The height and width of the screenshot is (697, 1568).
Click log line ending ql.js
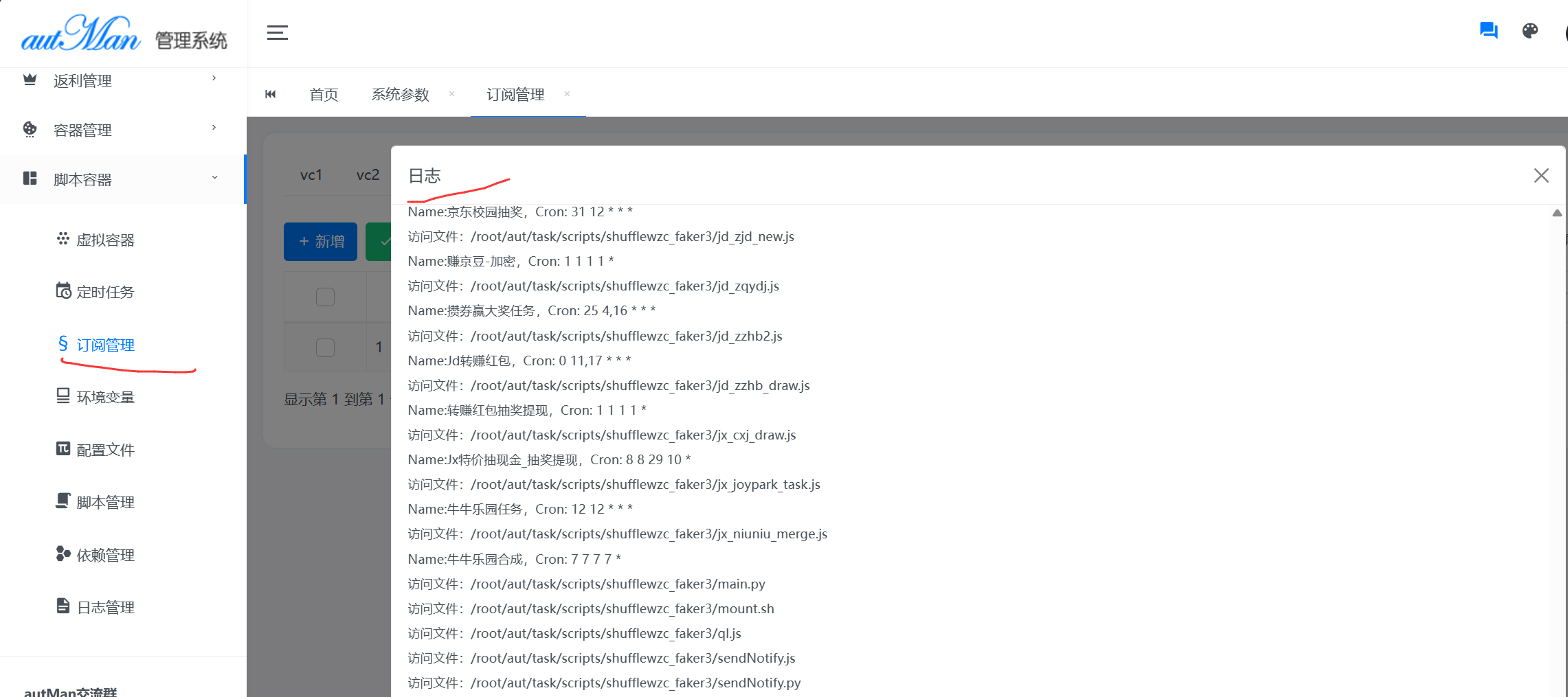click(x=574, y=634)
